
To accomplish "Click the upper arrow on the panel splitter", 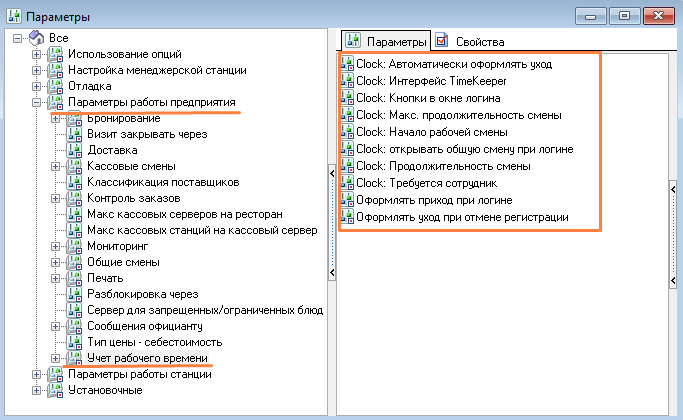I will coord(332,173).
